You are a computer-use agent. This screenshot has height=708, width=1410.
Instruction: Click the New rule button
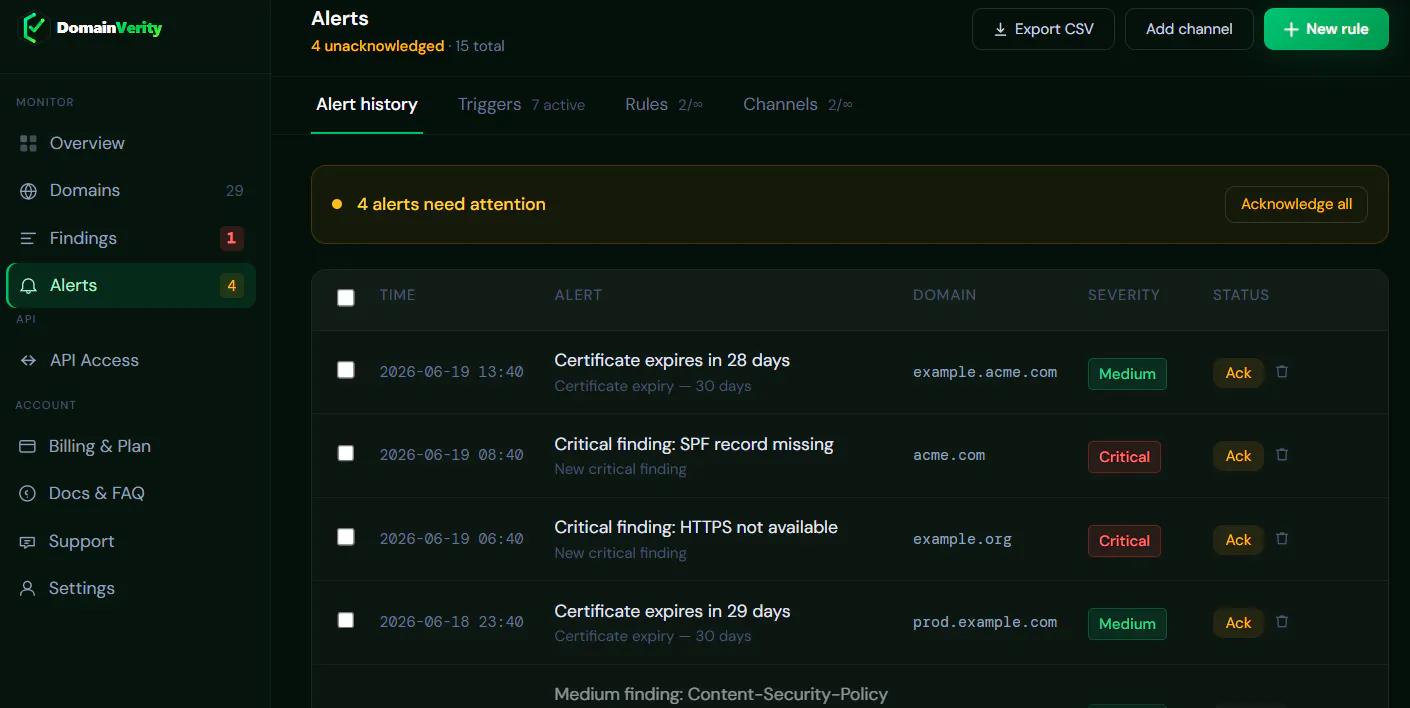point(1326,29)
